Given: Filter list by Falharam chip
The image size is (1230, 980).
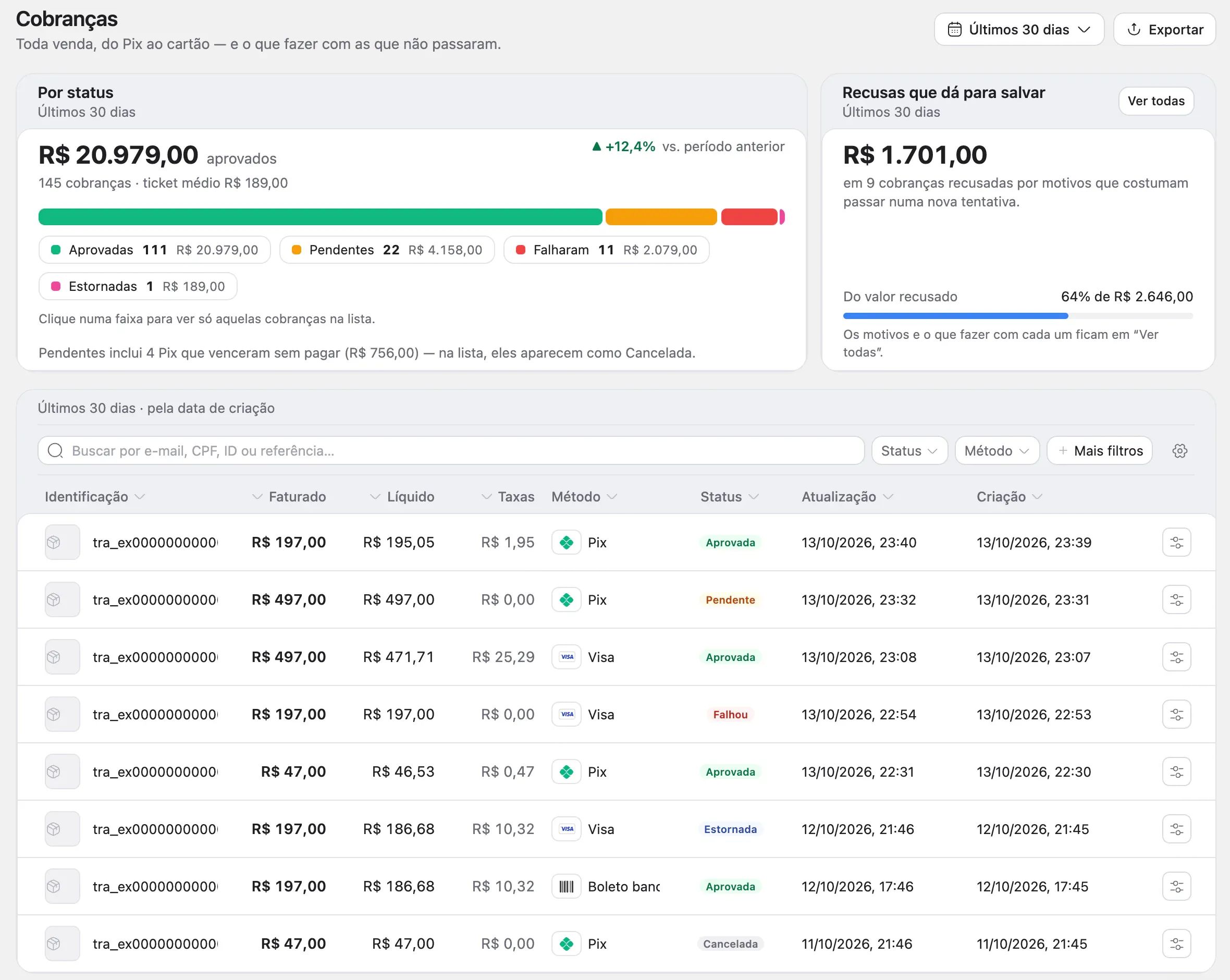Looking at the screenshot, I should (607, 250).
